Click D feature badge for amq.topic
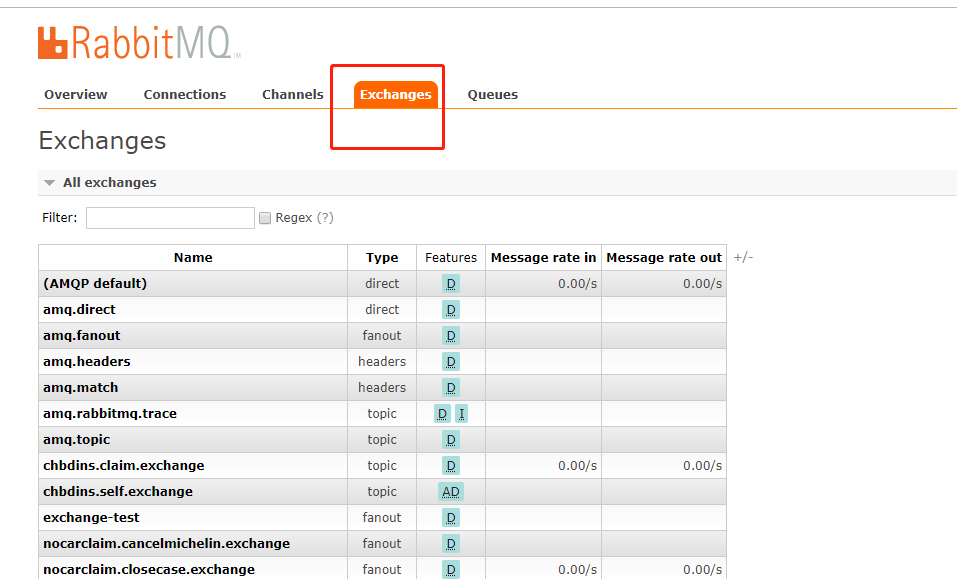This screenshot has height=579, width=957. [x=451, y=439]
